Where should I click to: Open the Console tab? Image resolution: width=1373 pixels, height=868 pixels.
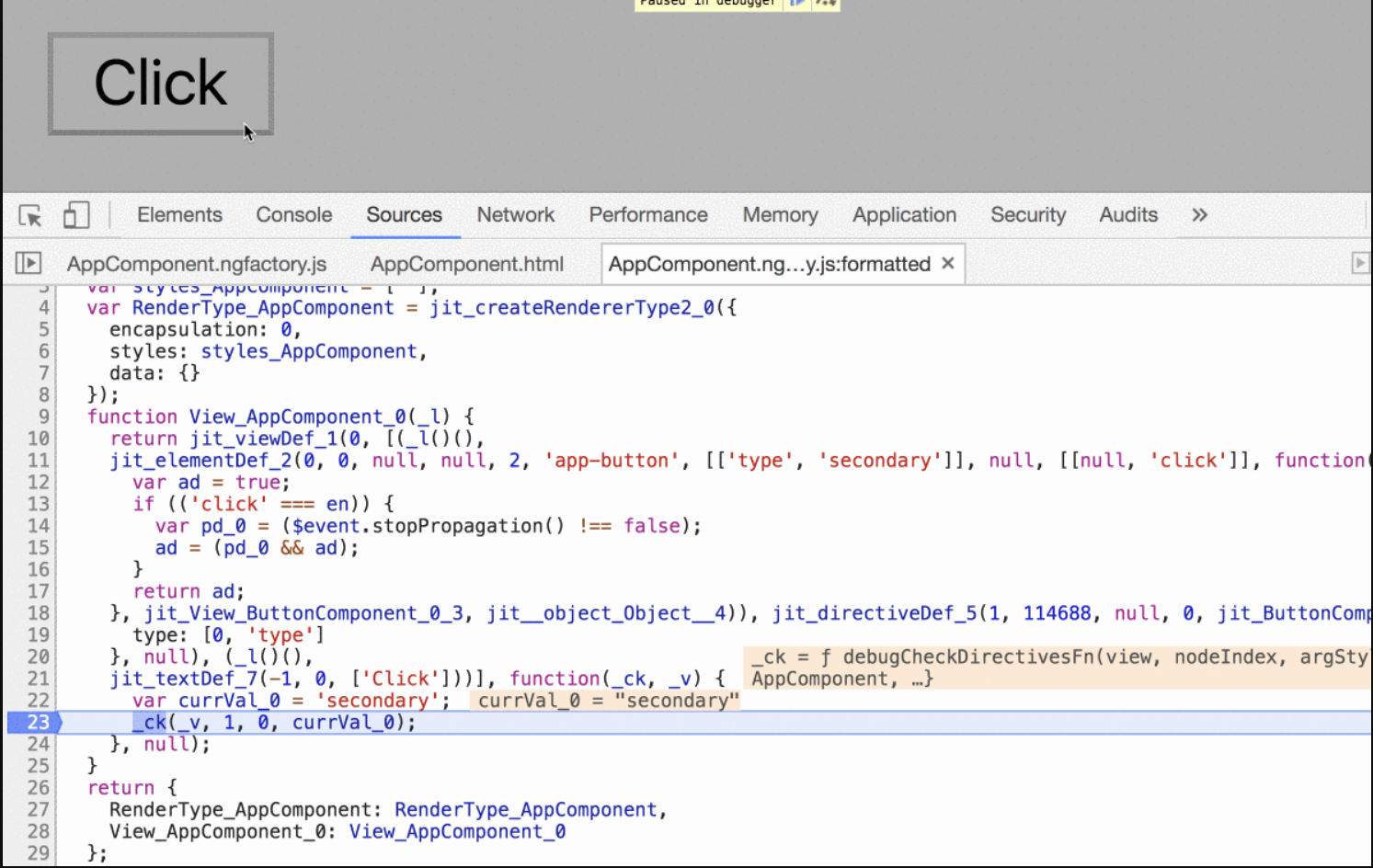(x=293, y=215)
